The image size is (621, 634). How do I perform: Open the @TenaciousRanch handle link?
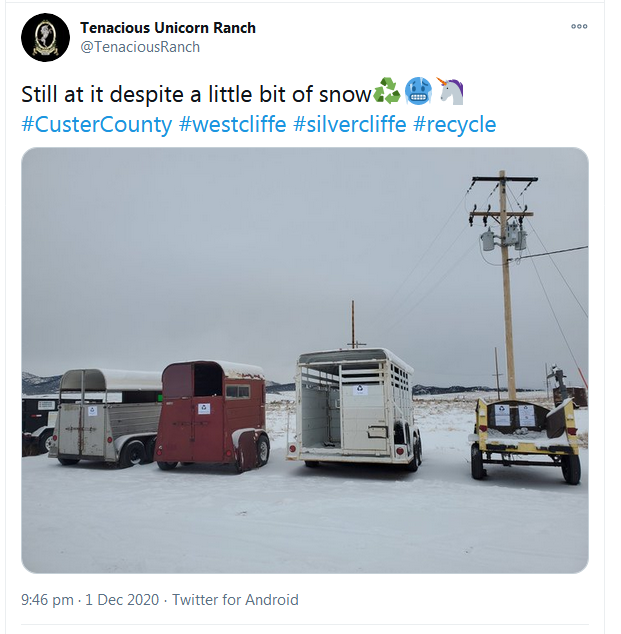(140, 47)
